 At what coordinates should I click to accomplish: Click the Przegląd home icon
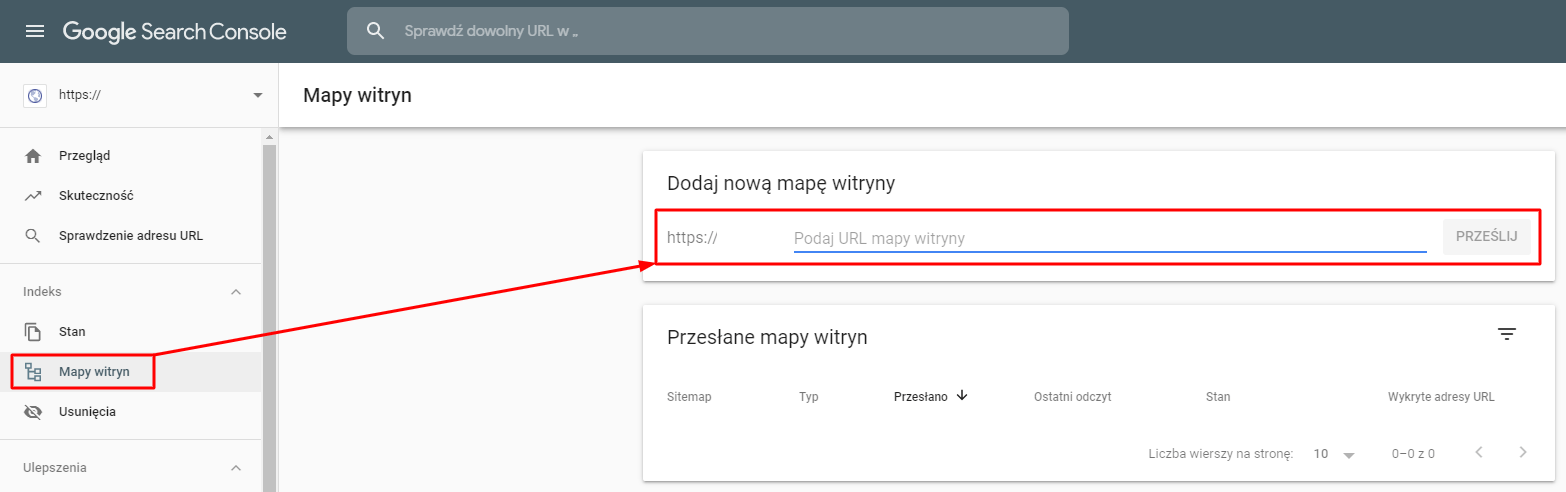coord(33,156)
